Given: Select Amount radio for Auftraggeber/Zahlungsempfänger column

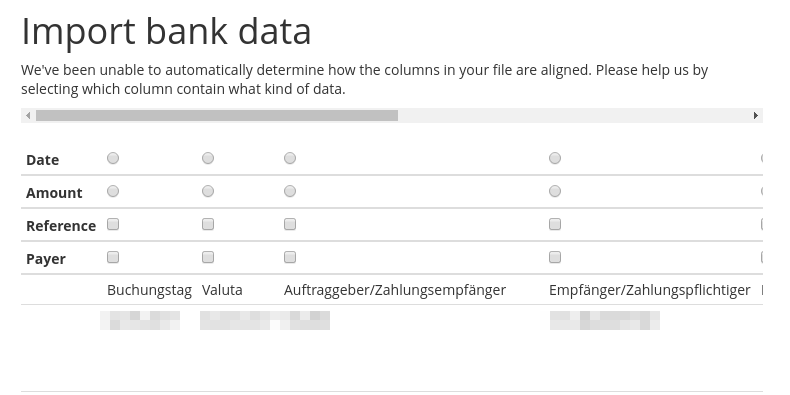Looking at the screenshot, I should click(x=290, y=191).
